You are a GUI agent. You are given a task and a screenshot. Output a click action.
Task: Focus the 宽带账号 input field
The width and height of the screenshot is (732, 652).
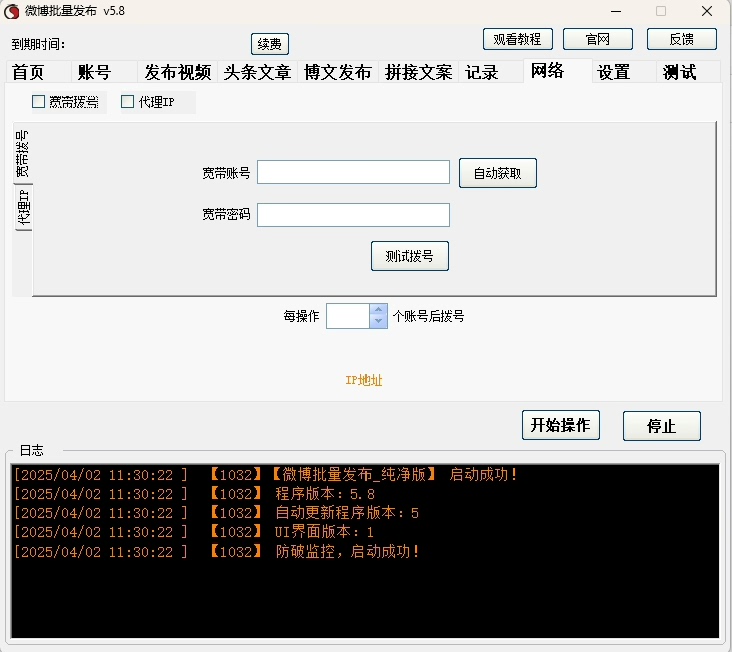pyautogui.click(x=353, y=172)
